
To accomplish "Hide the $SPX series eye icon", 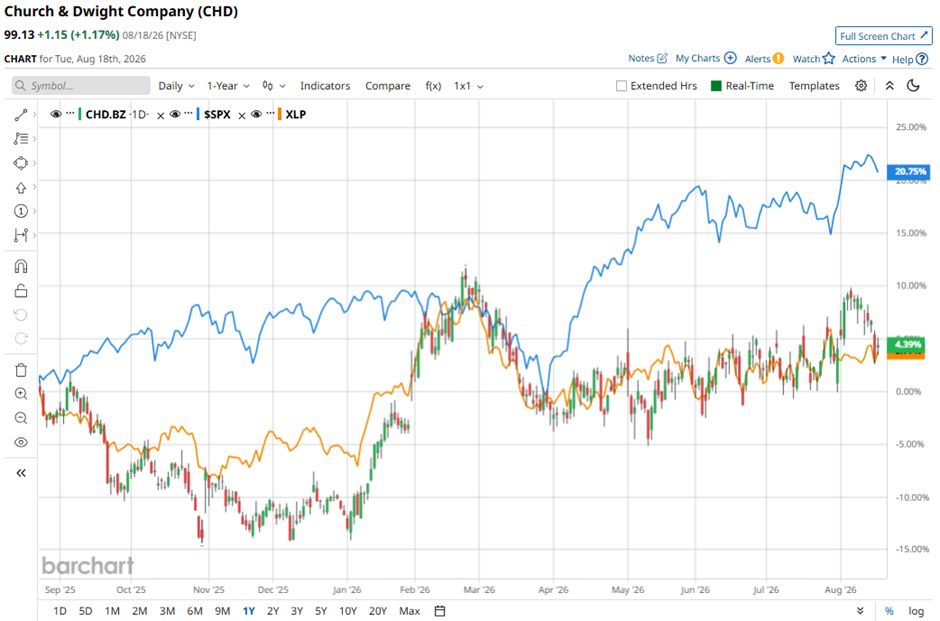I will [x=175, y=114].
